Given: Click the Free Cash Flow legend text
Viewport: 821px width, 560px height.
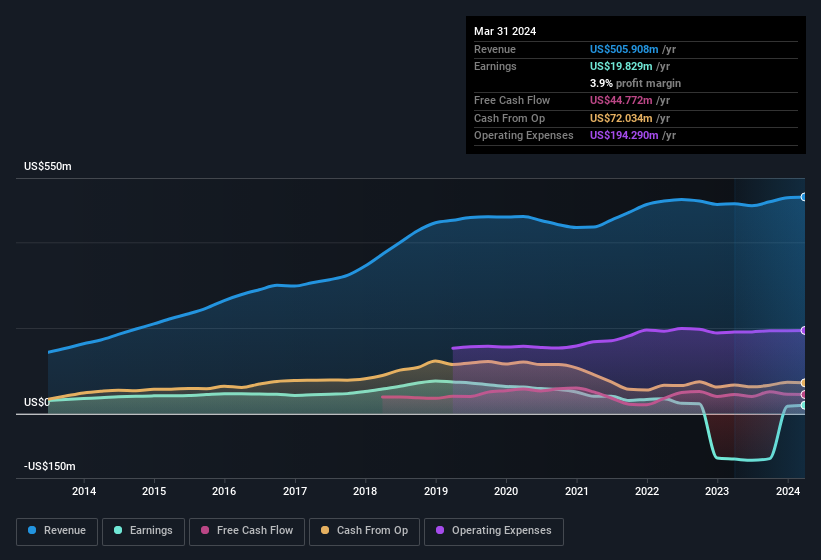Looking at the screenshot, I should coord(255,530).
